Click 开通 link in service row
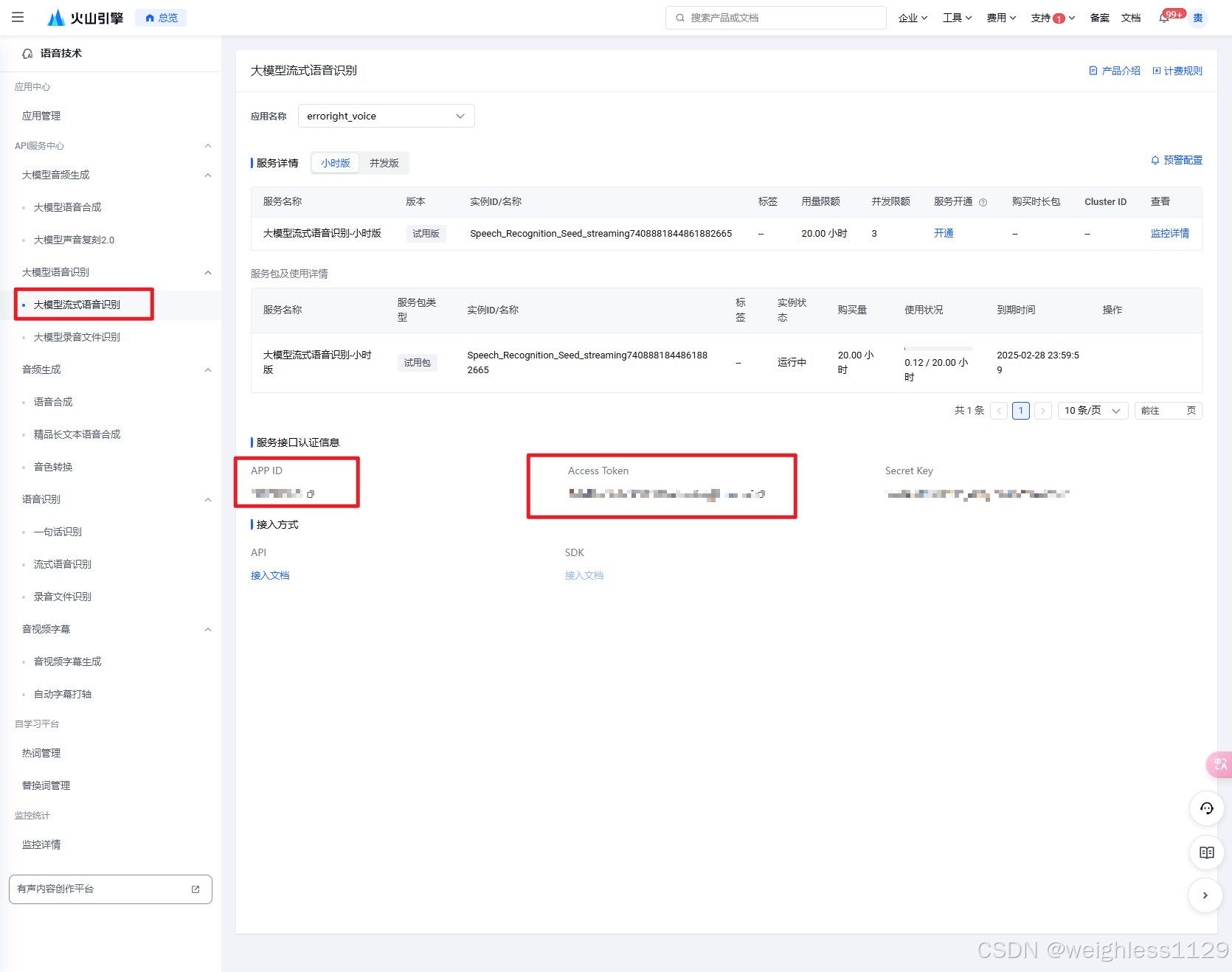The width and height of the screenshot is (1232, 972). tap(944, 233)
